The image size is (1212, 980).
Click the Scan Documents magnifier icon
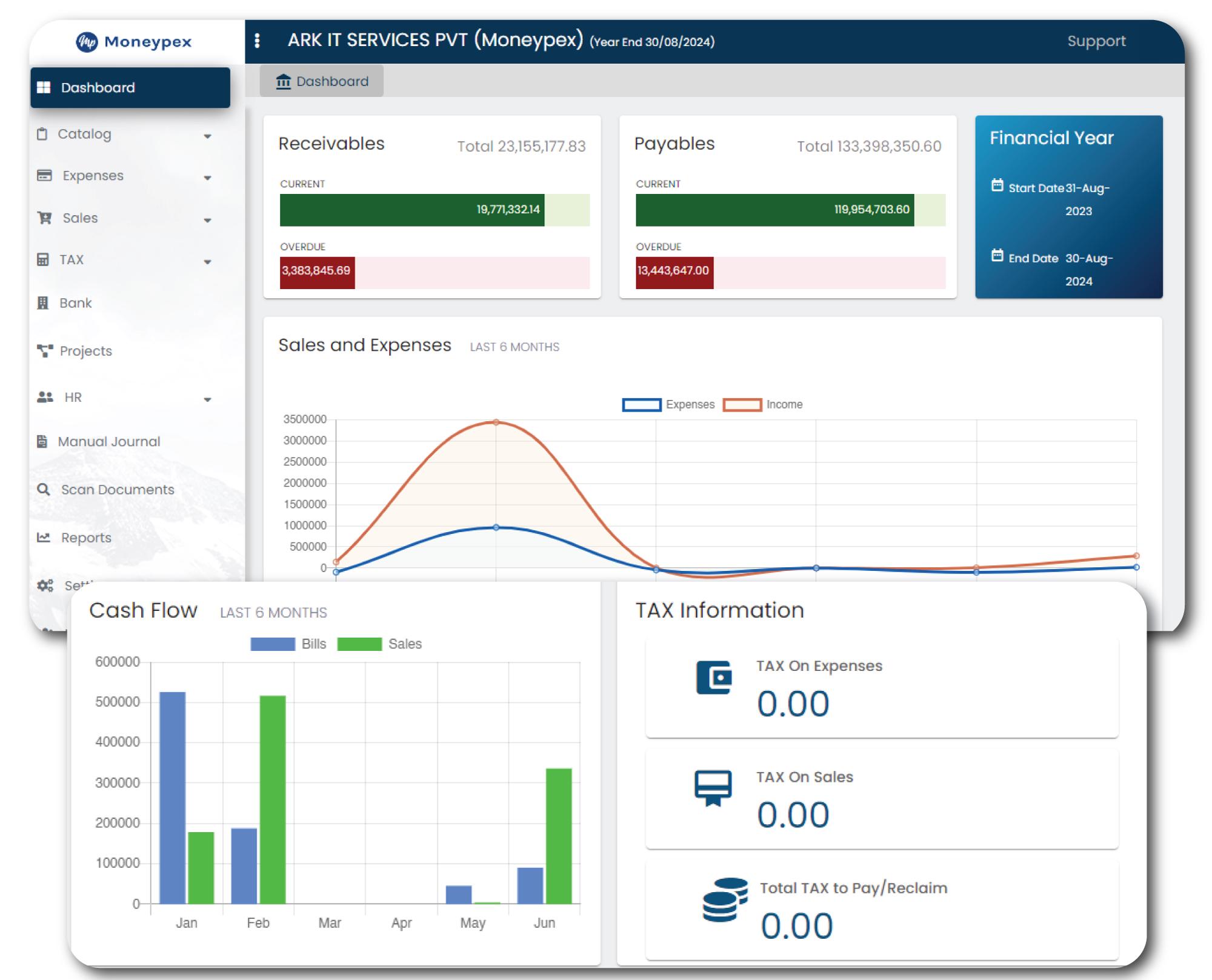(x=44, y=489)
